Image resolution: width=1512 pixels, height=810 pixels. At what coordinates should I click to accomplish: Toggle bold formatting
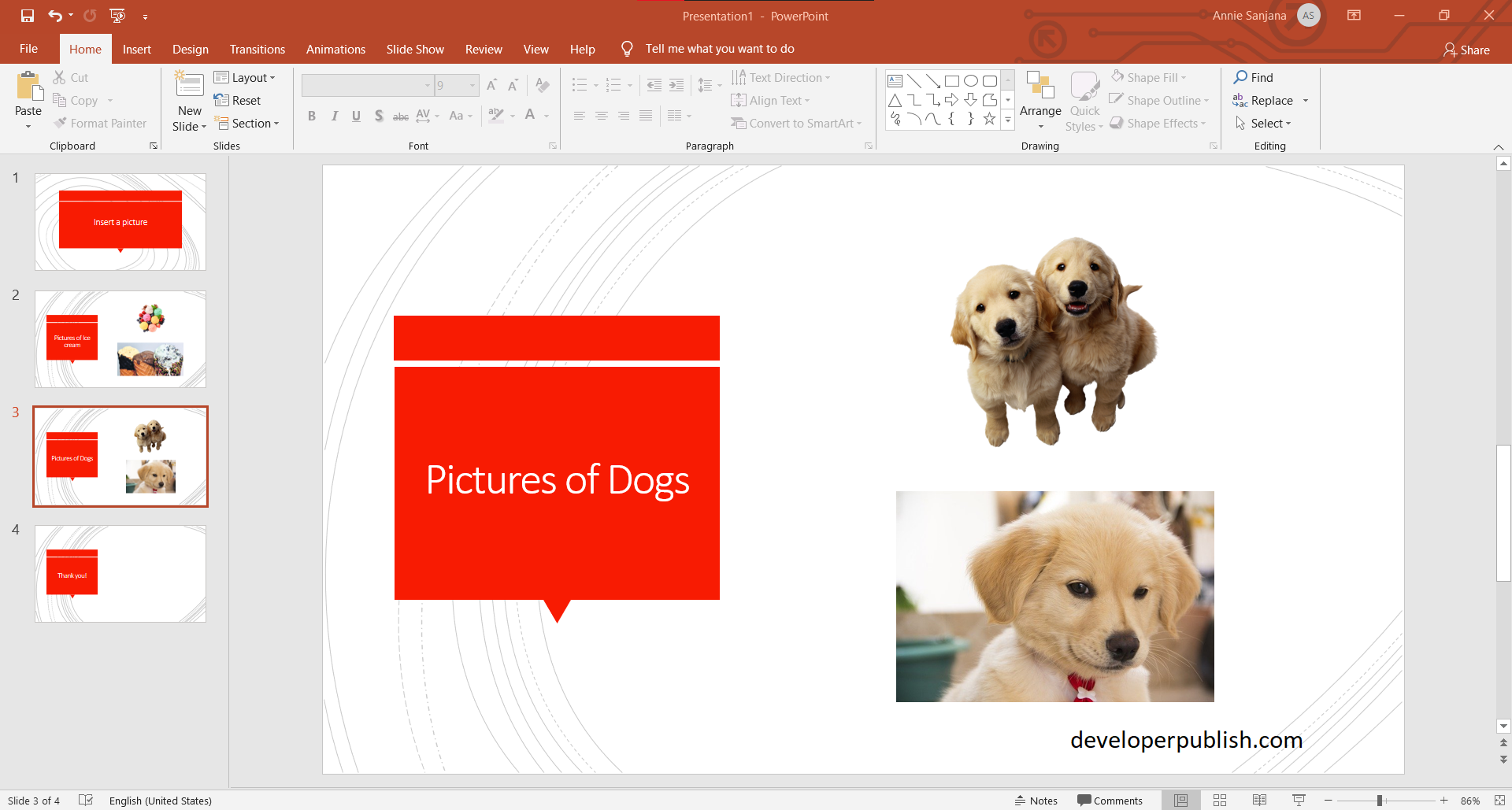(x=312, y=116)
